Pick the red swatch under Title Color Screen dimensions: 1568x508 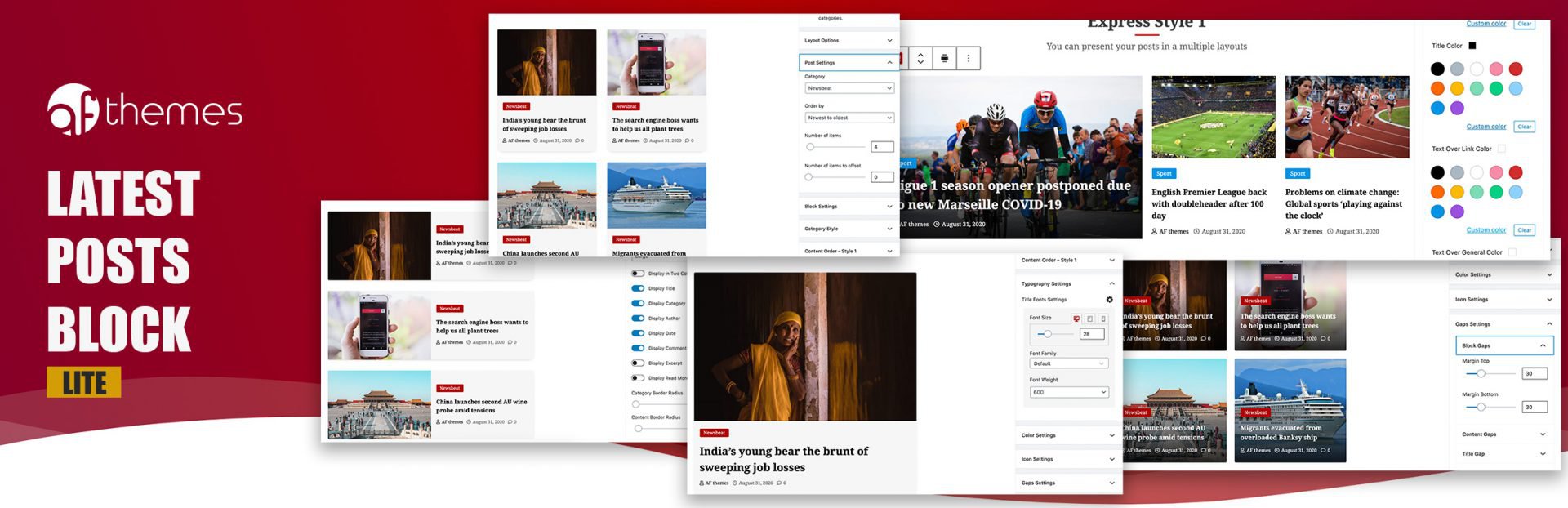coord(1516,69)
